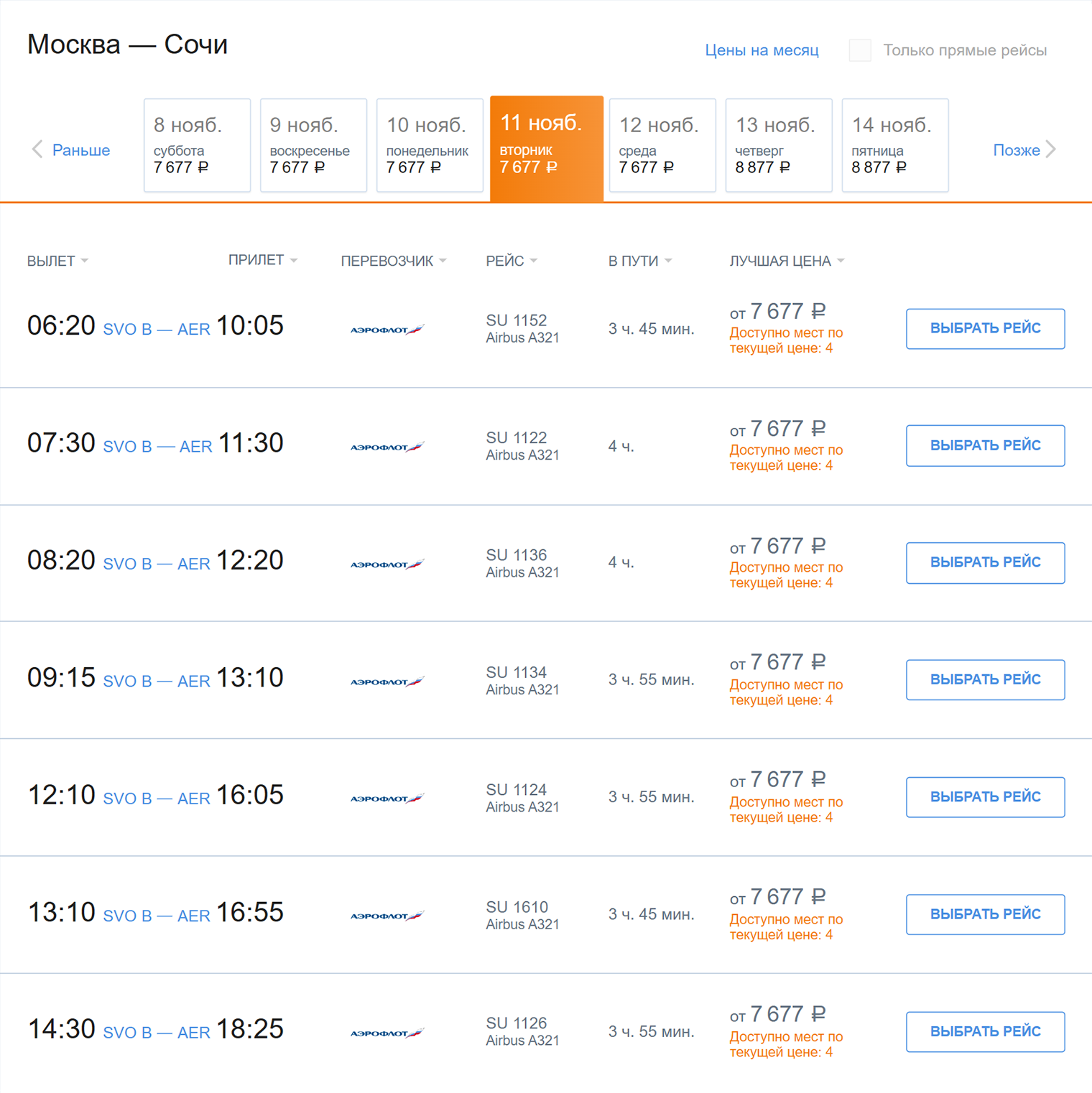This screenshot has height=1093, width=1092.
Task: Click the SVO B — AER link on the 07:30 flight
Action: pos(157,446)
